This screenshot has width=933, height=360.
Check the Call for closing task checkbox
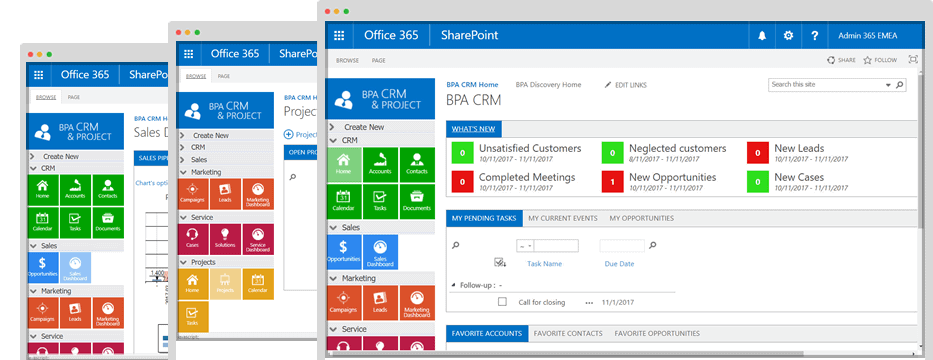502,302
